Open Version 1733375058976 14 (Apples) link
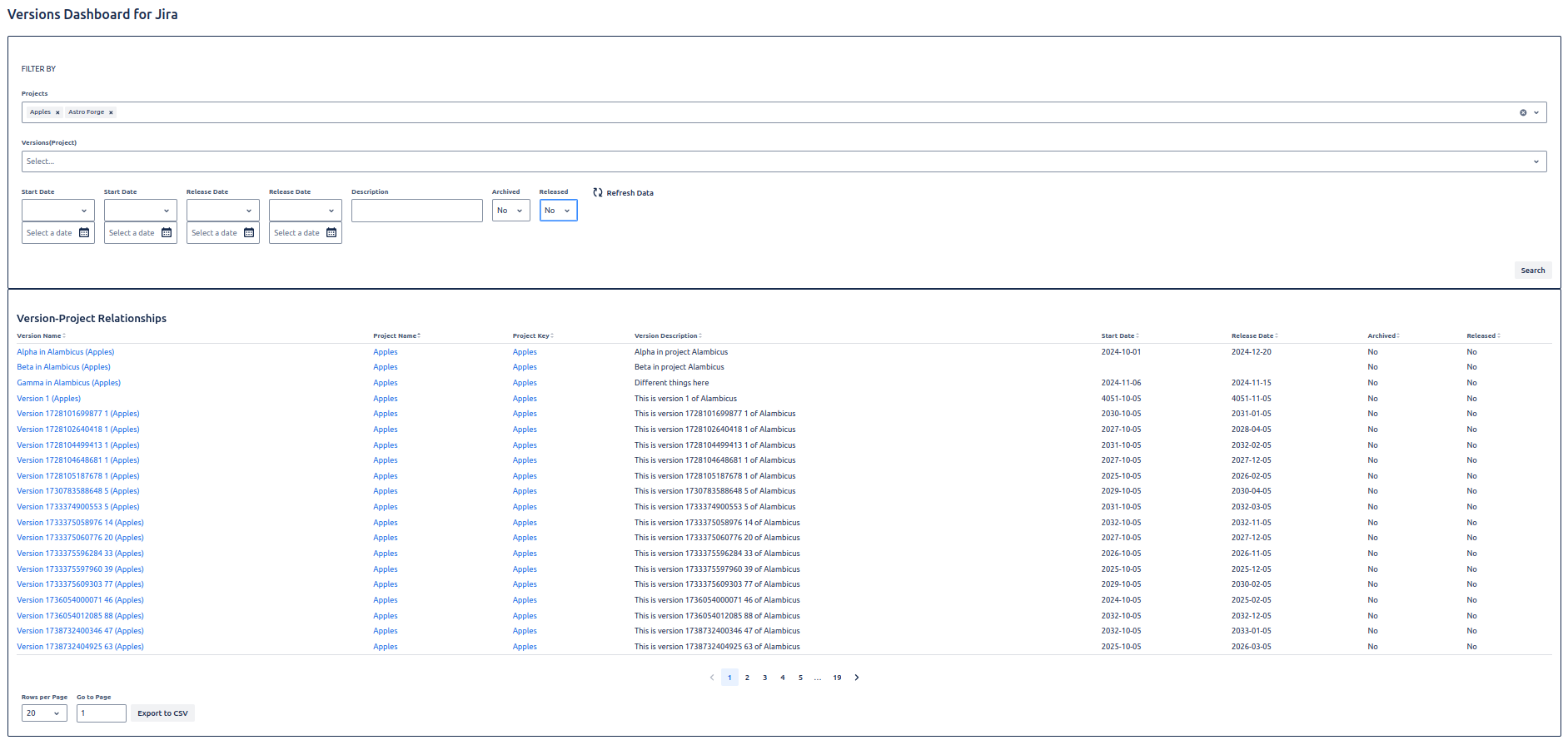The width and height of the screenshot is (1568, 745). (80, 523)
